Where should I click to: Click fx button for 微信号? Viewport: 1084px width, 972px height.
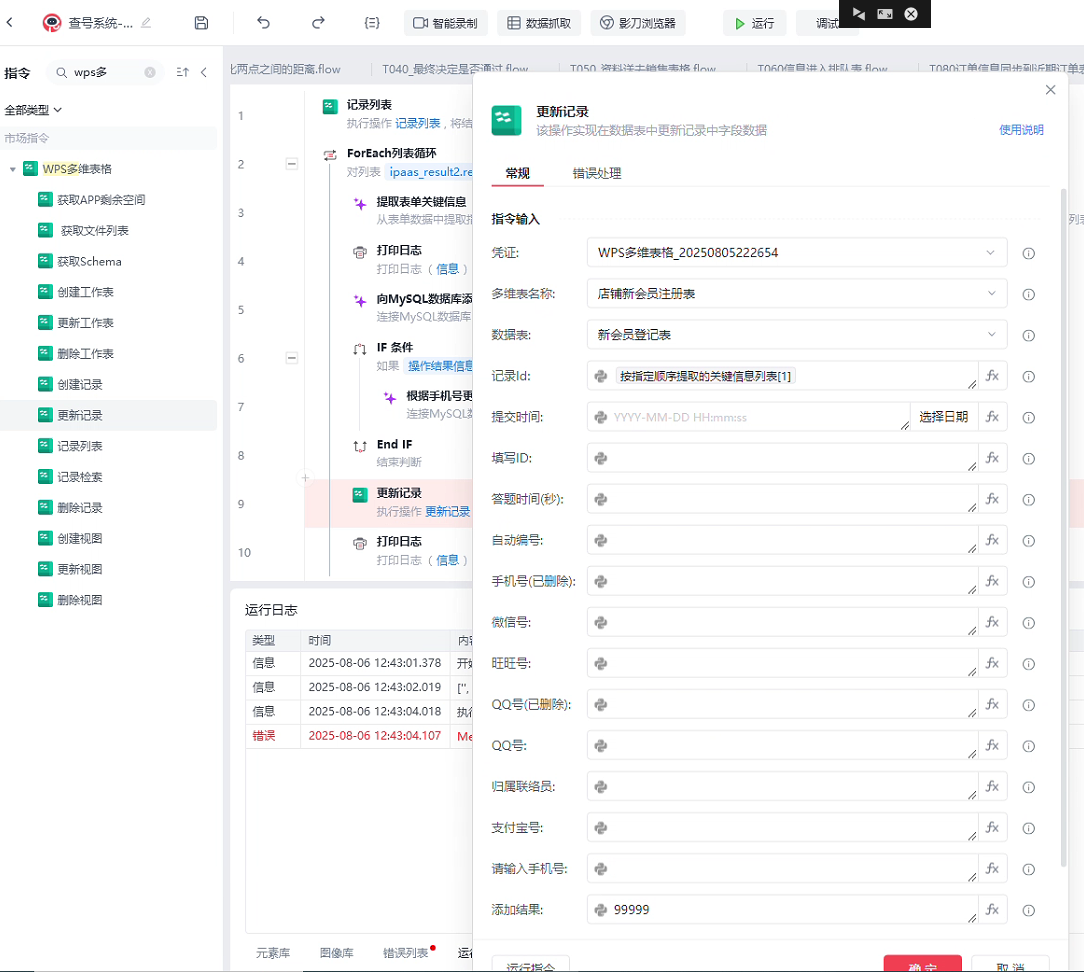click(992, 622)
